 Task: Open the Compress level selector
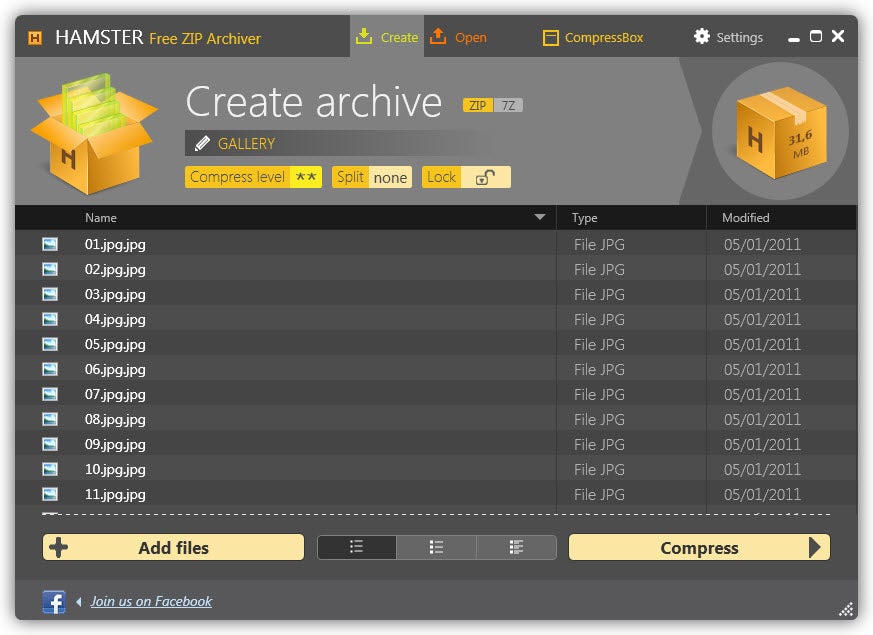tap(253, 177)
